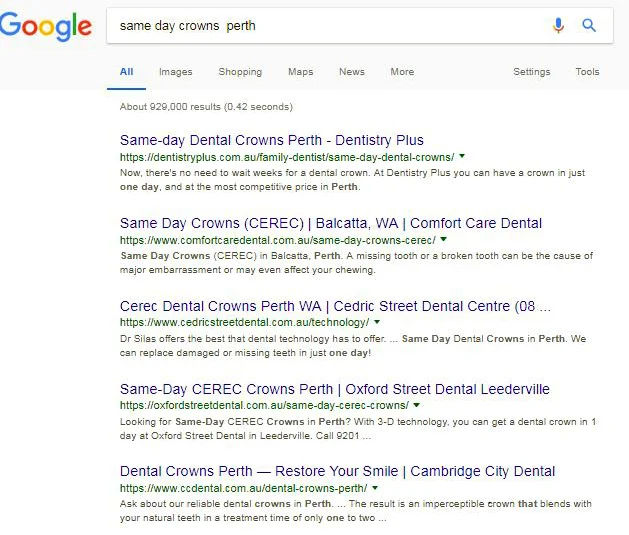Switch to the Shopping tab

pyautogui.click(x=240, y=72)
